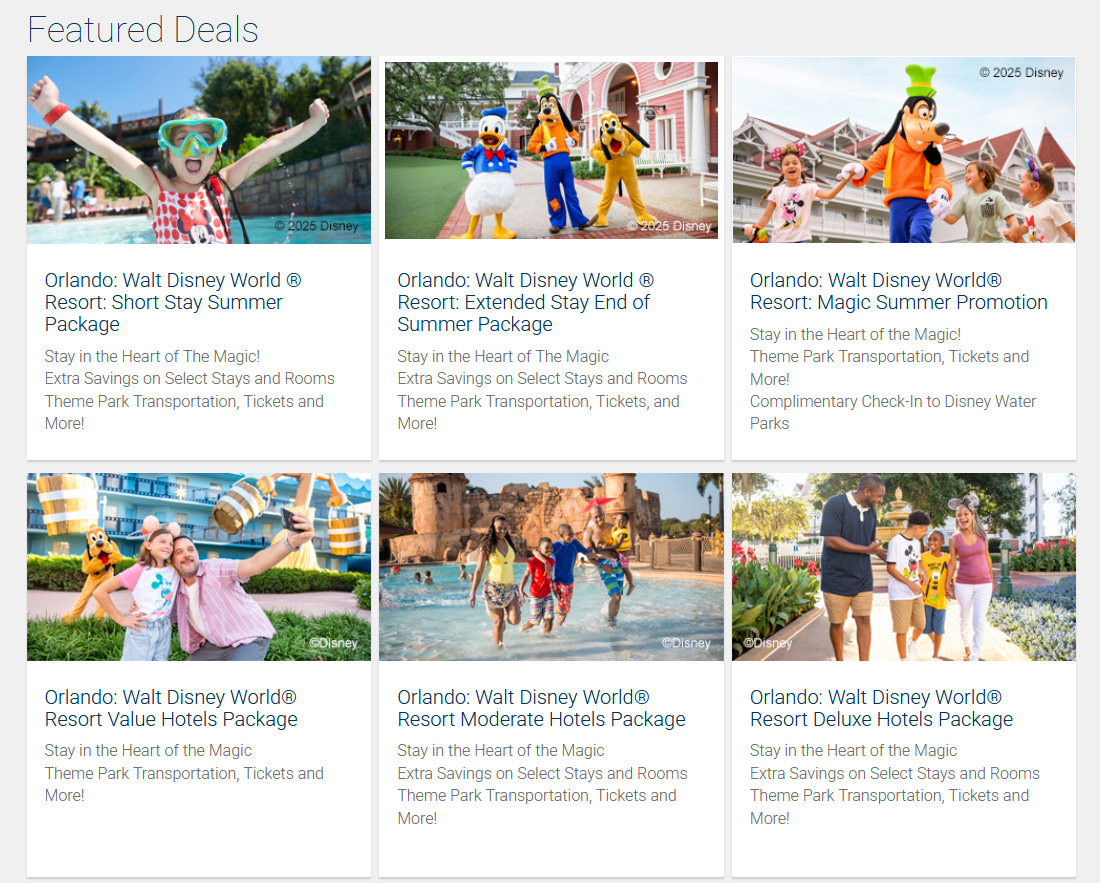Open the Moderate Hotels Package thumbnail image
1100x883 pixels.
point(551,567)
